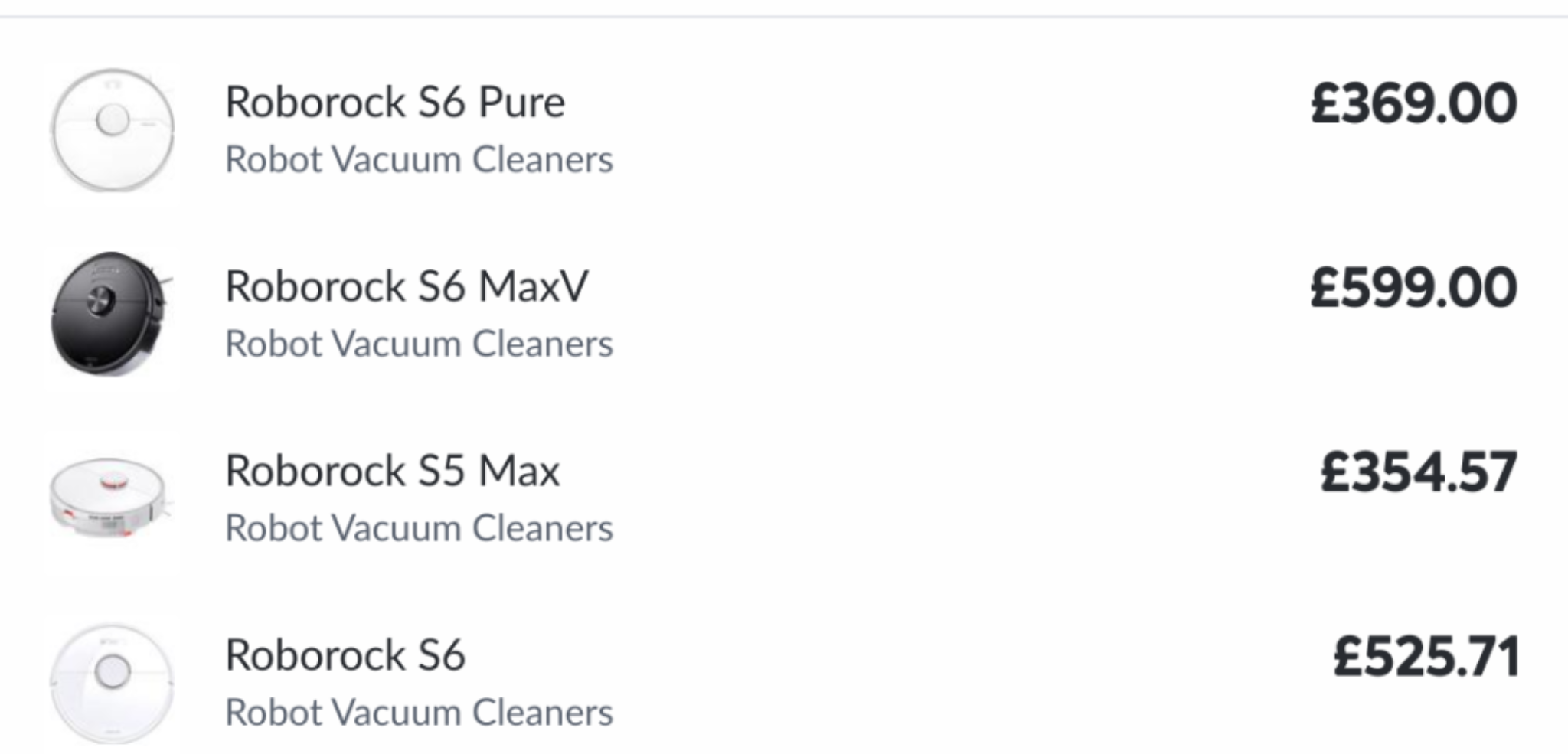Click the empty area of the S6 MaxV row

[957, 315]
